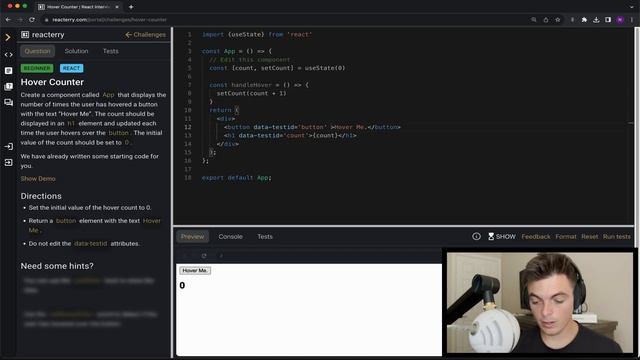Click the reacterry logo icon
This screenshot has width=640, height=360.
(x=25, y=35)
